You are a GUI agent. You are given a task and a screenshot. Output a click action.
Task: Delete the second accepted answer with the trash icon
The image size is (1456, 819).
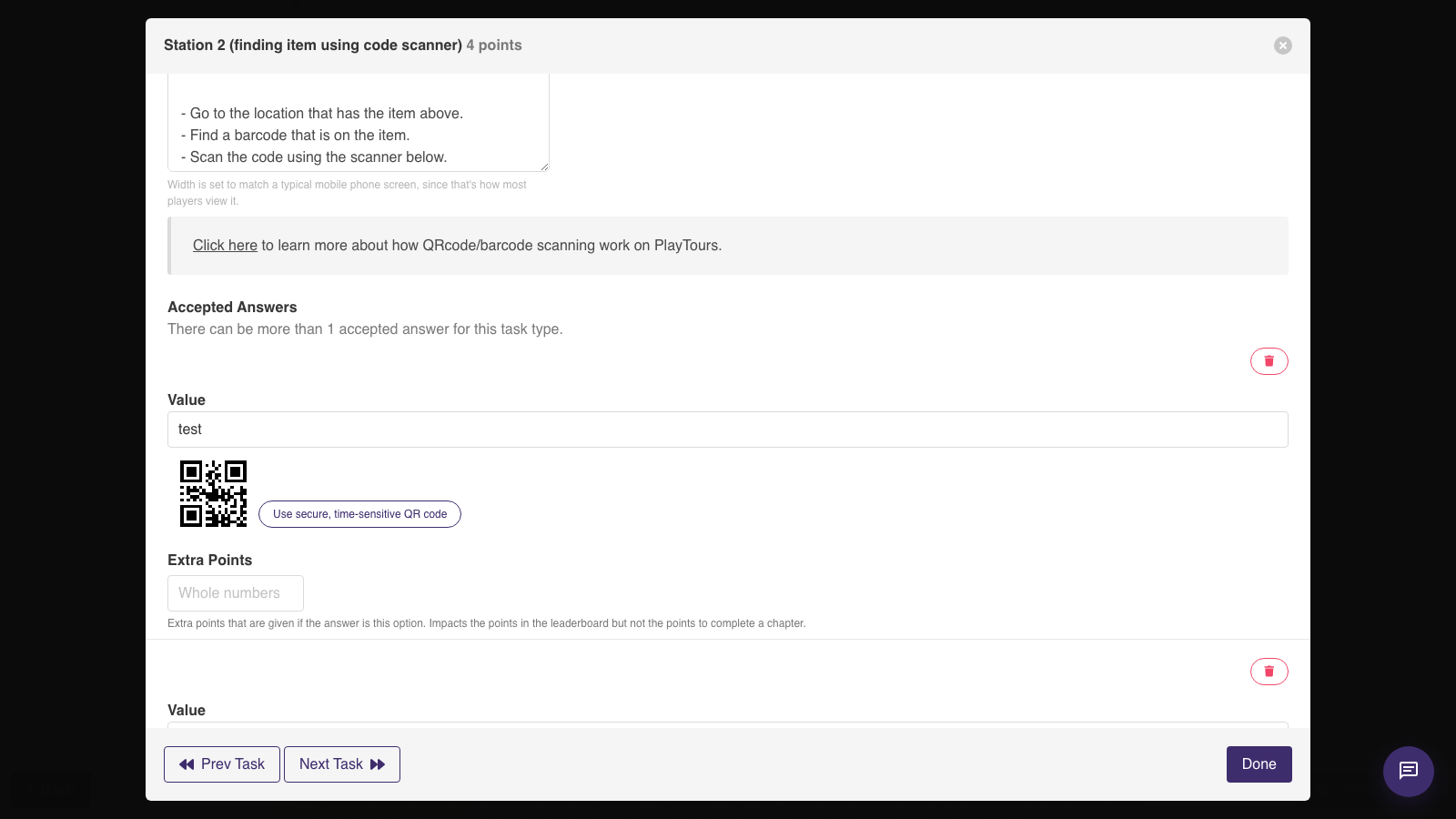click(x=1269, y=672)
